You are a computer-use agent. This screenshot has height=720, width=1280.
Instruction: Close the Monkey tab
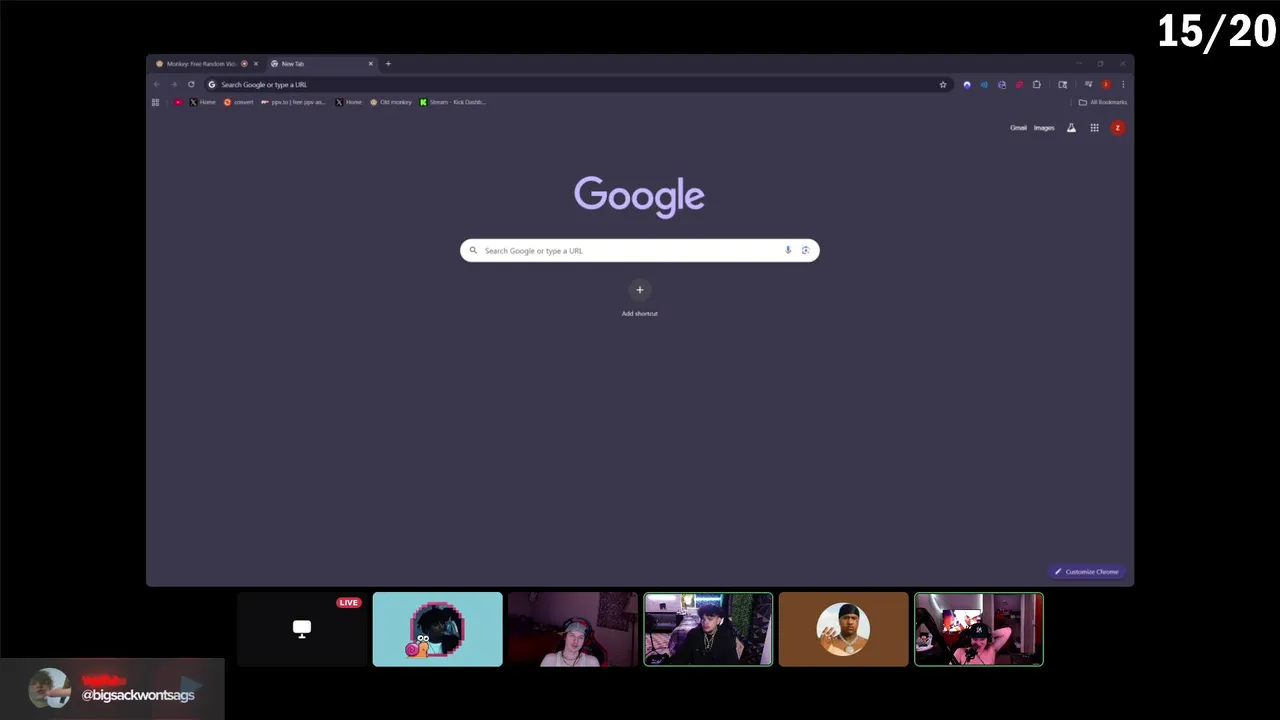255,64
